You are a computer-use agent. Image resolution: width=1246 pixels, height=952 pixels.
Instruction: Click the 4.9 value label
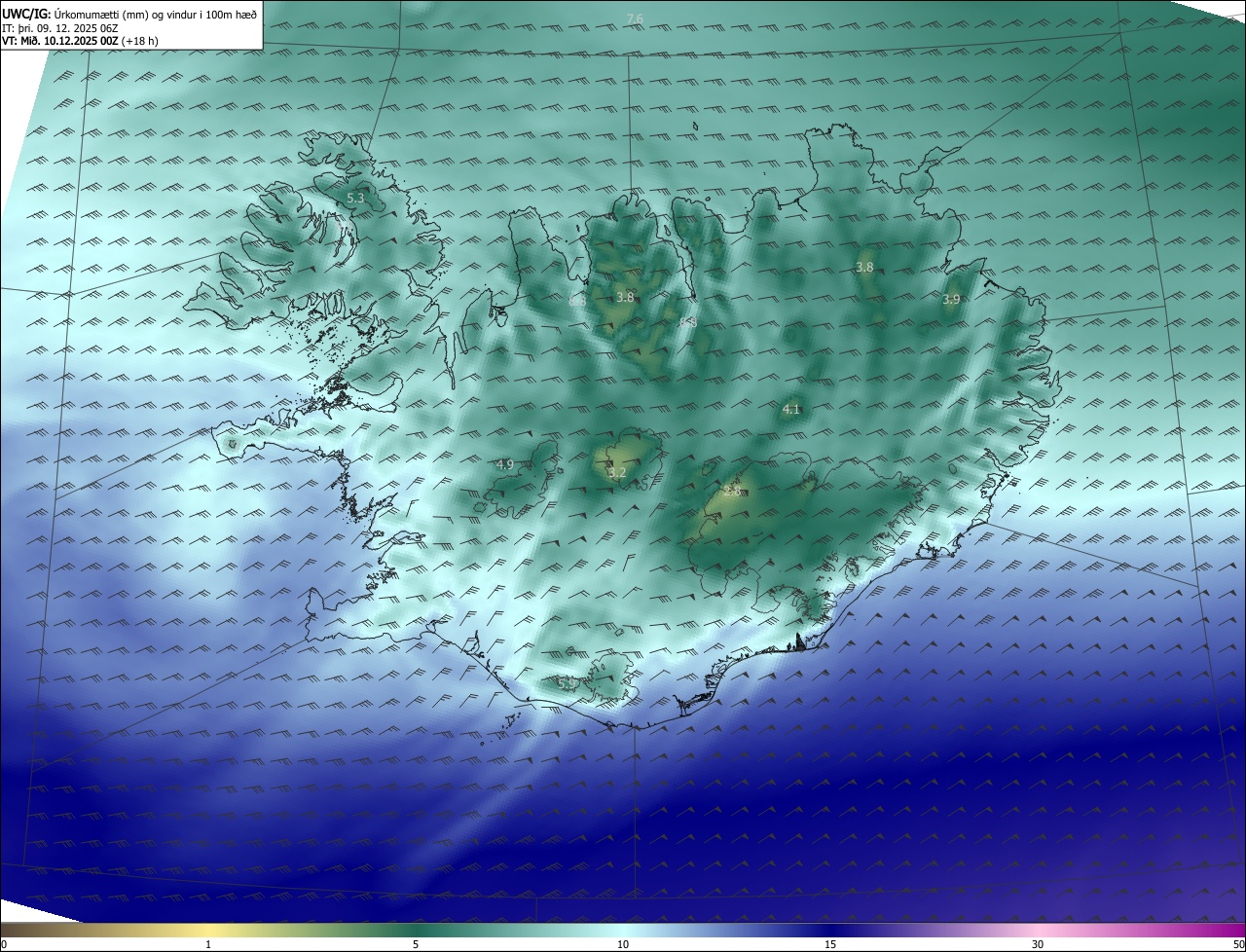(x=504, y=464)
